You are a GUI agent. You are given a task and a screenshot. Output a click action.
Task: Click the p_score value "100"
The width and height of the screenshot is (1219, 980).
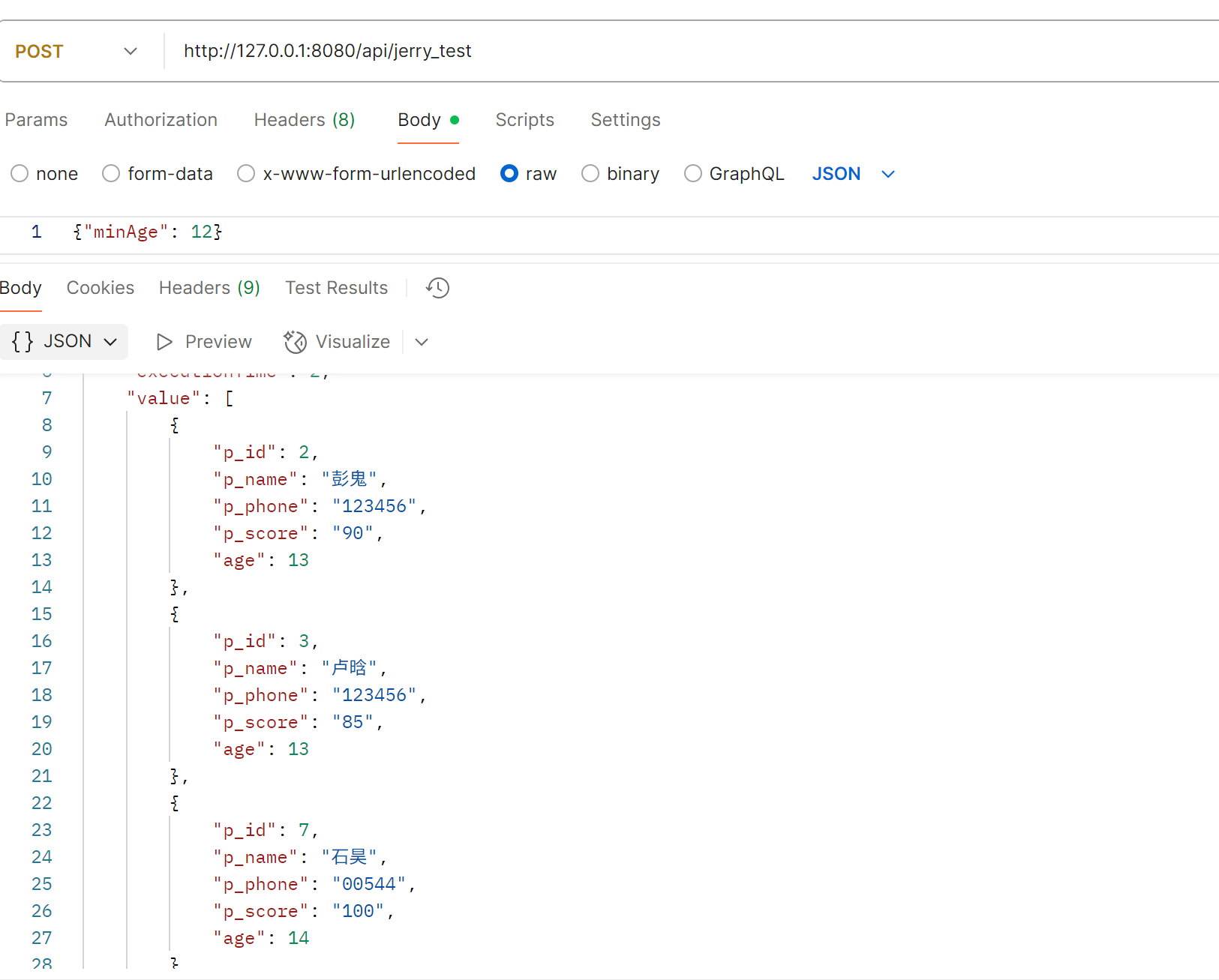358,911
